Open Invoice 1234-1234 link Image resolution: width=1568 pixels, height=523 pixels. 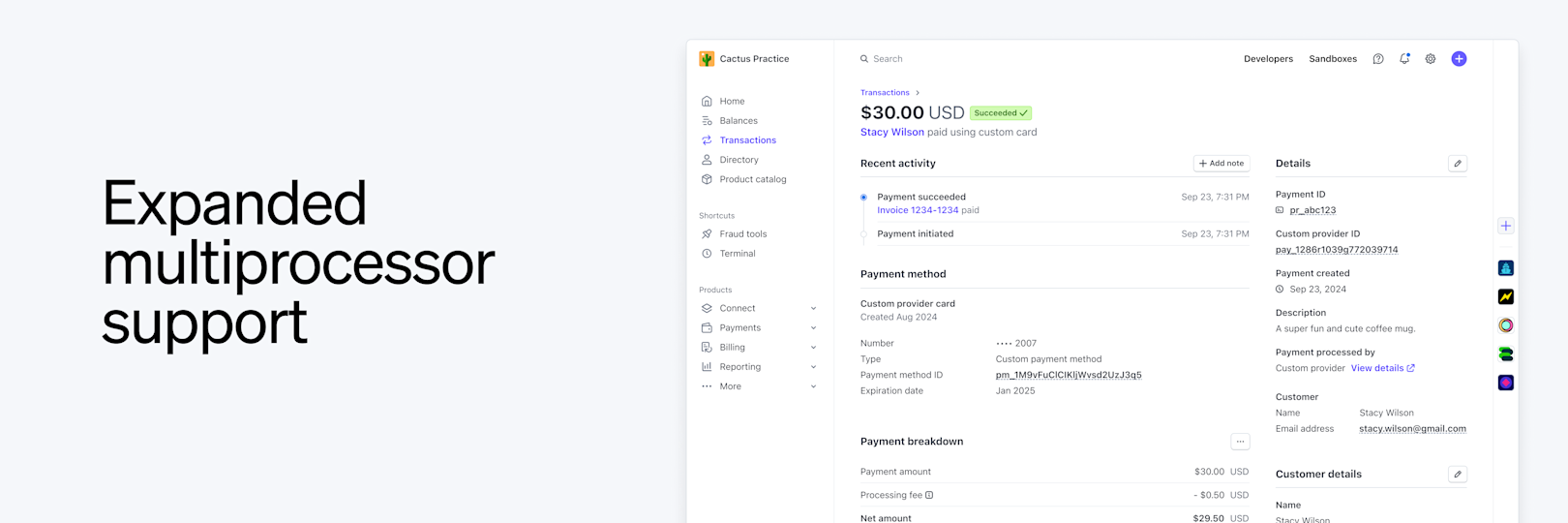(918, 210)
